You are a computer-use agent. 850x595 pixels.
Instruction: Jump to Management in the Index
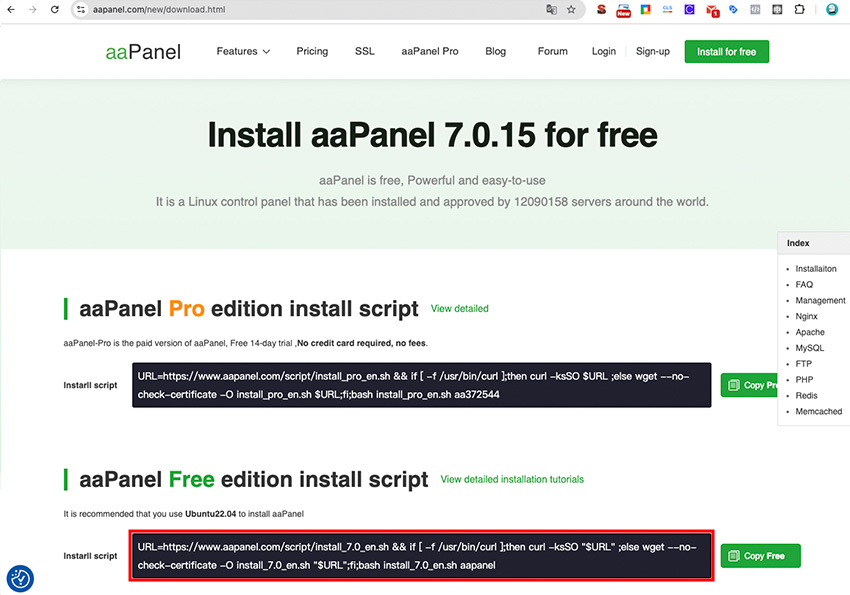[x=820, y=300]
